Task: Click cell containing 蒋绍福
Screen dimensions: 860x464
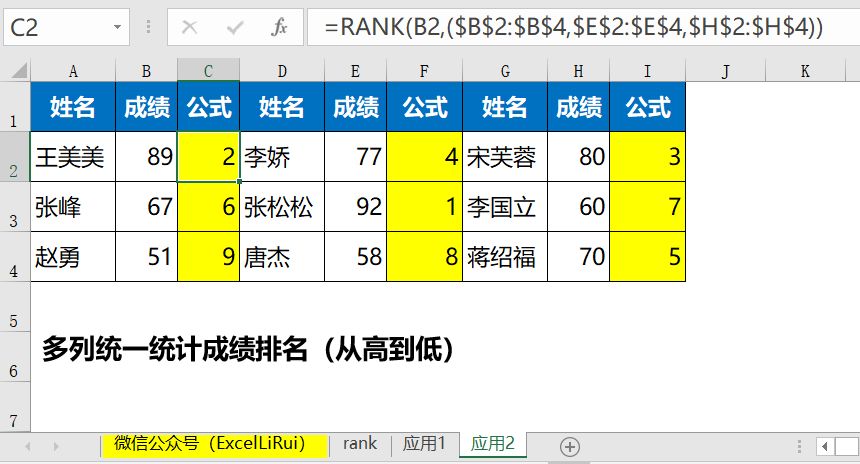Action: [505, 257]
